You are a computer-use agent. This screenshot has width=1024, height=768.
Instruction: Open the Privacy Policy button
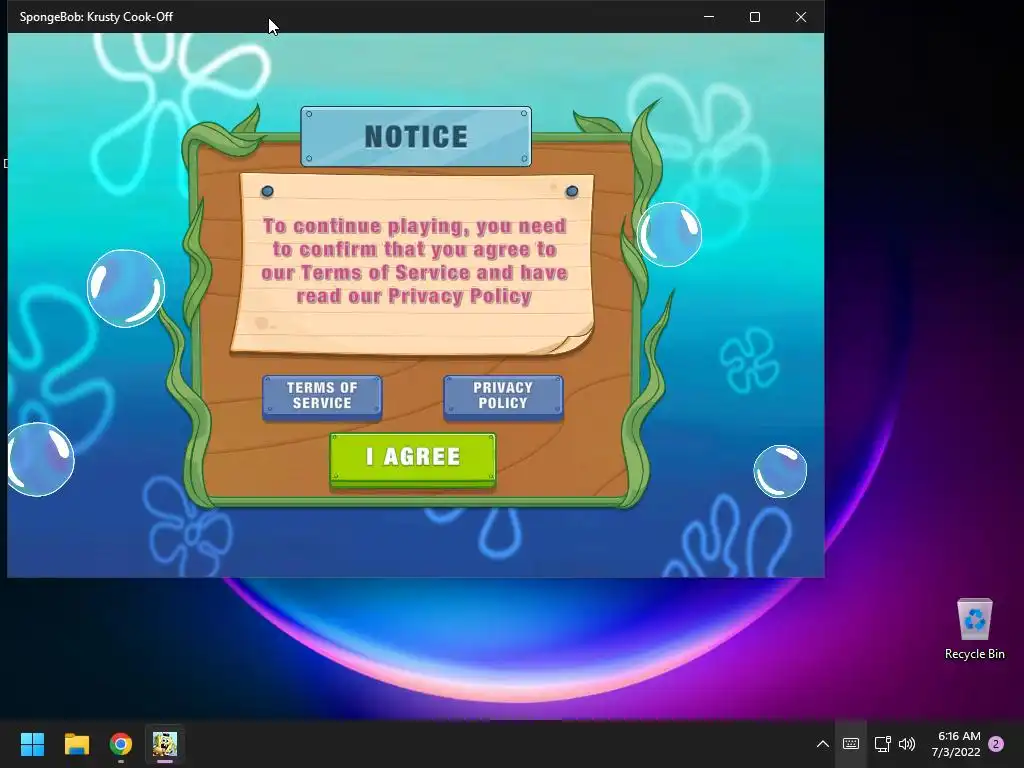pos(503,396)
